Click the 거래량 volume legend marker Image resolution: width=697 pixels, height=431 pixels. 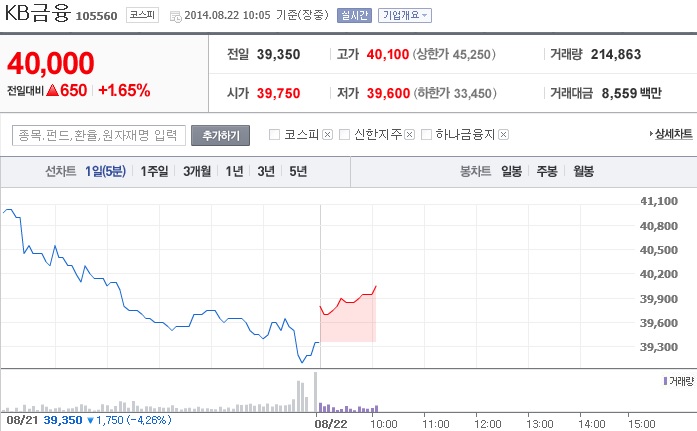665,381
